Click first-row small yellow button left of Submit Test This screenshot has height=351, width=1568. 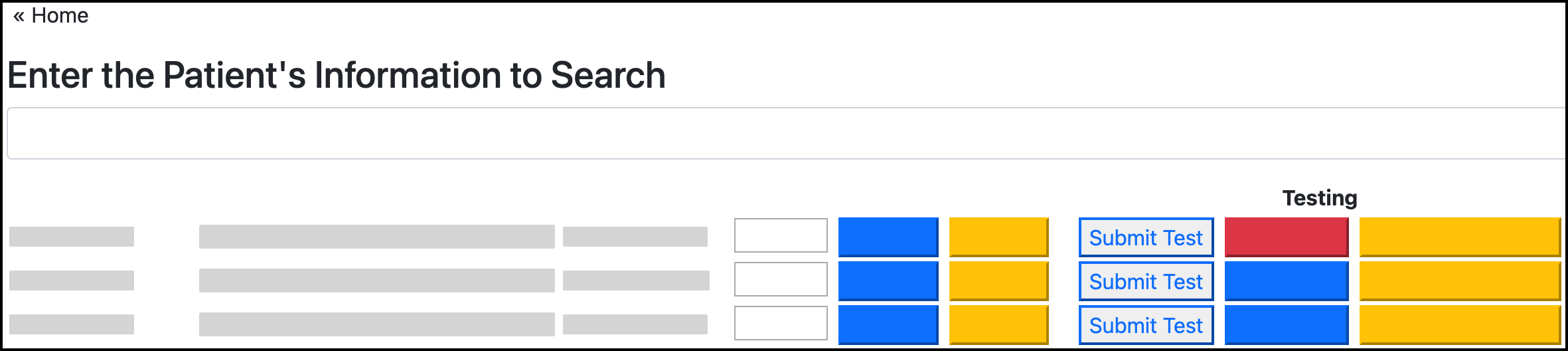click(x=998, y=237)
